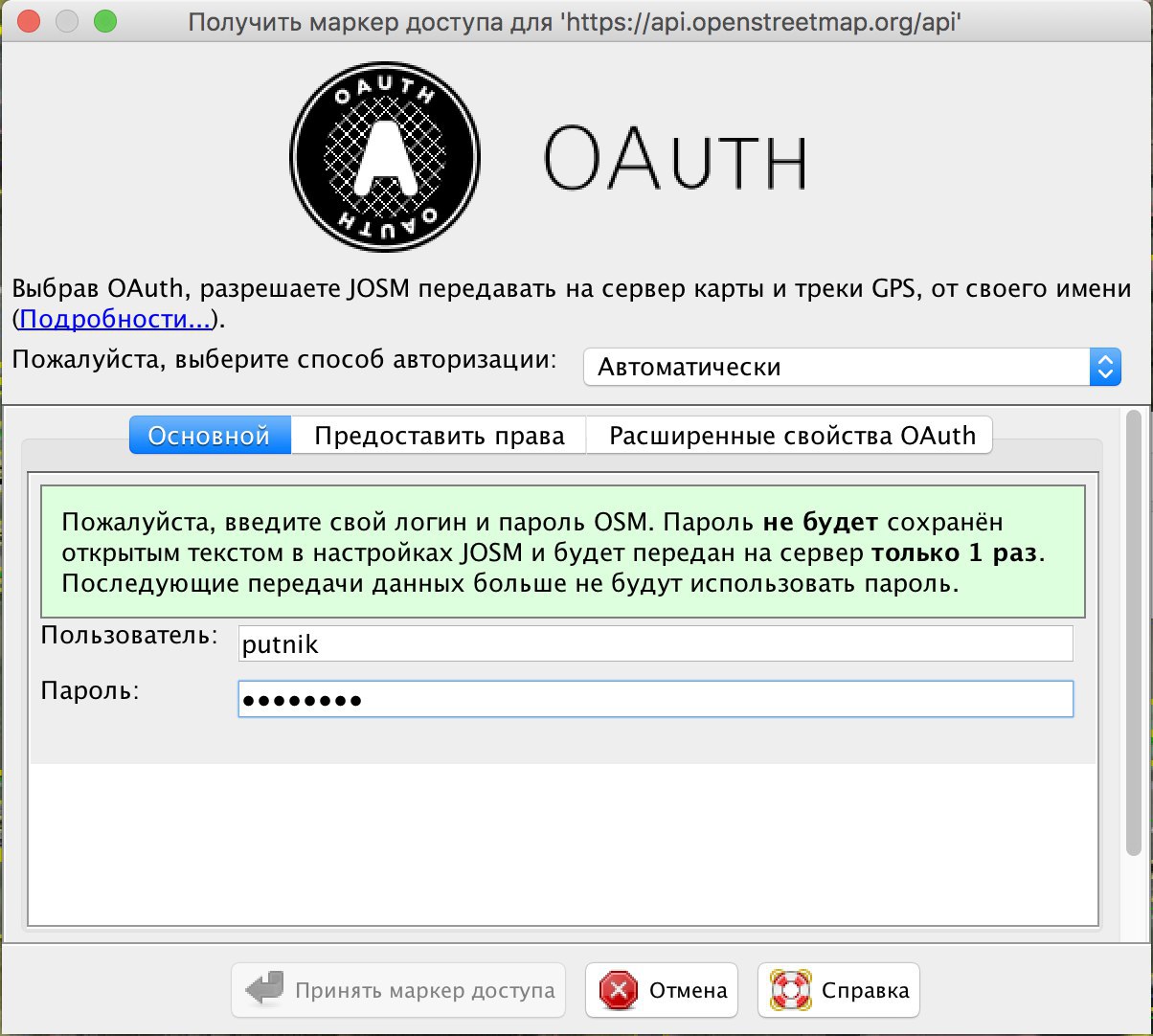The height and width of the screenshot is (1036, 1153).
Task: Open the Предоставить права tab
Action: (439, 436)
